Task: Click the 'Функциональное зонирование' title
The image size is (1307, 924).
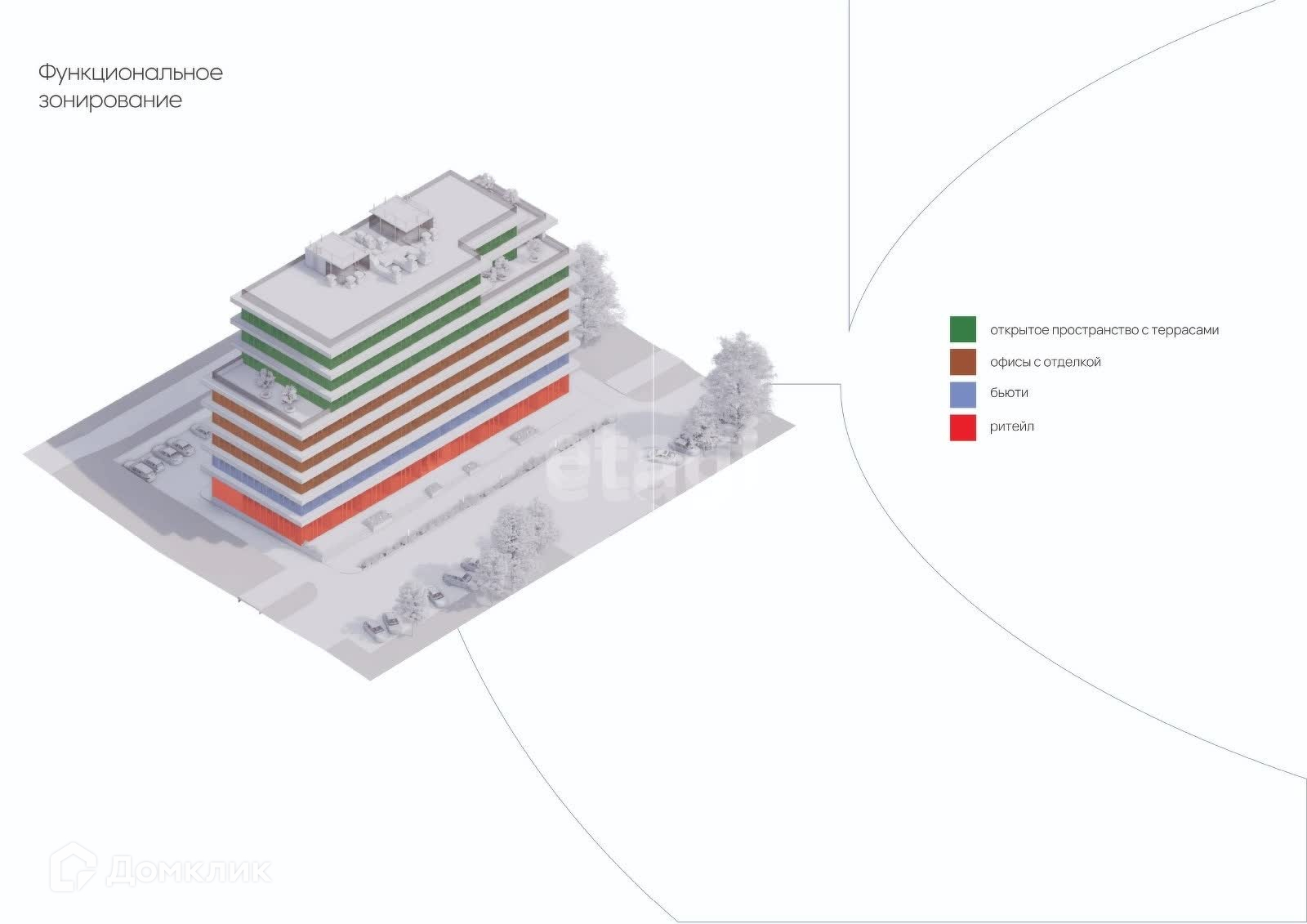Action: (131, 86)
